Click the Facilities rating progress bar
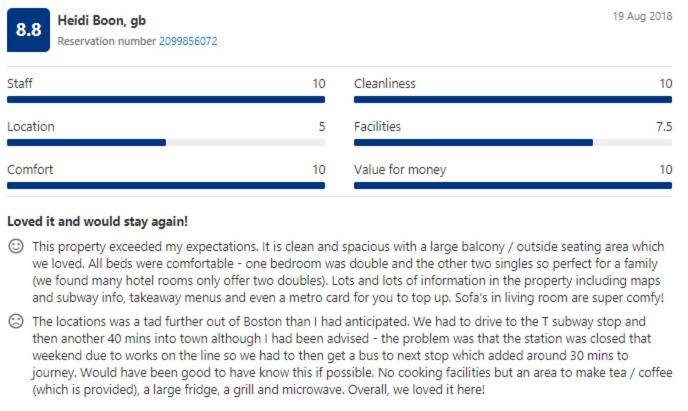Screen dimensions: 688x411 [513, 142]
